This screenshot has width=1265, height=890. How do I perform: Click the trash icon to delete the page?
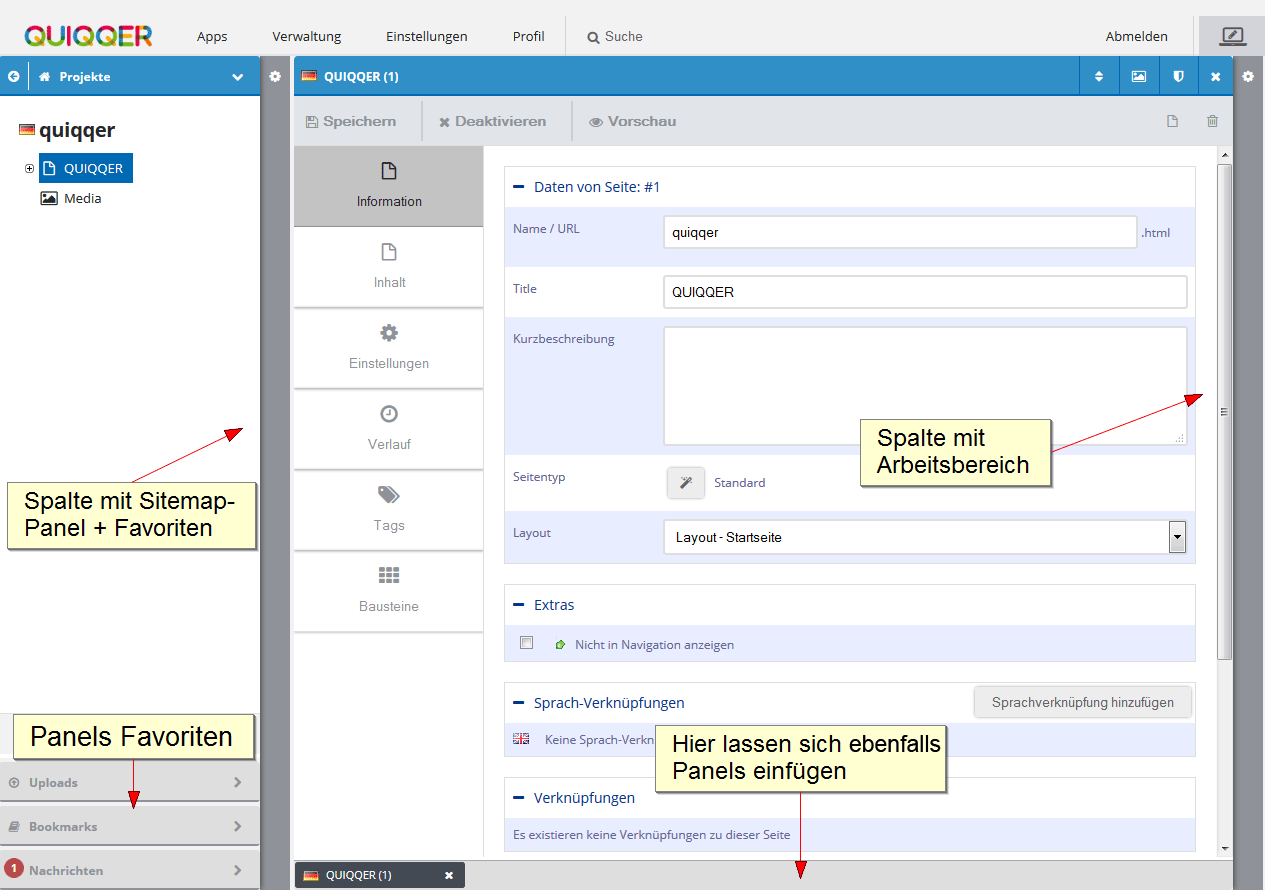1212,121
